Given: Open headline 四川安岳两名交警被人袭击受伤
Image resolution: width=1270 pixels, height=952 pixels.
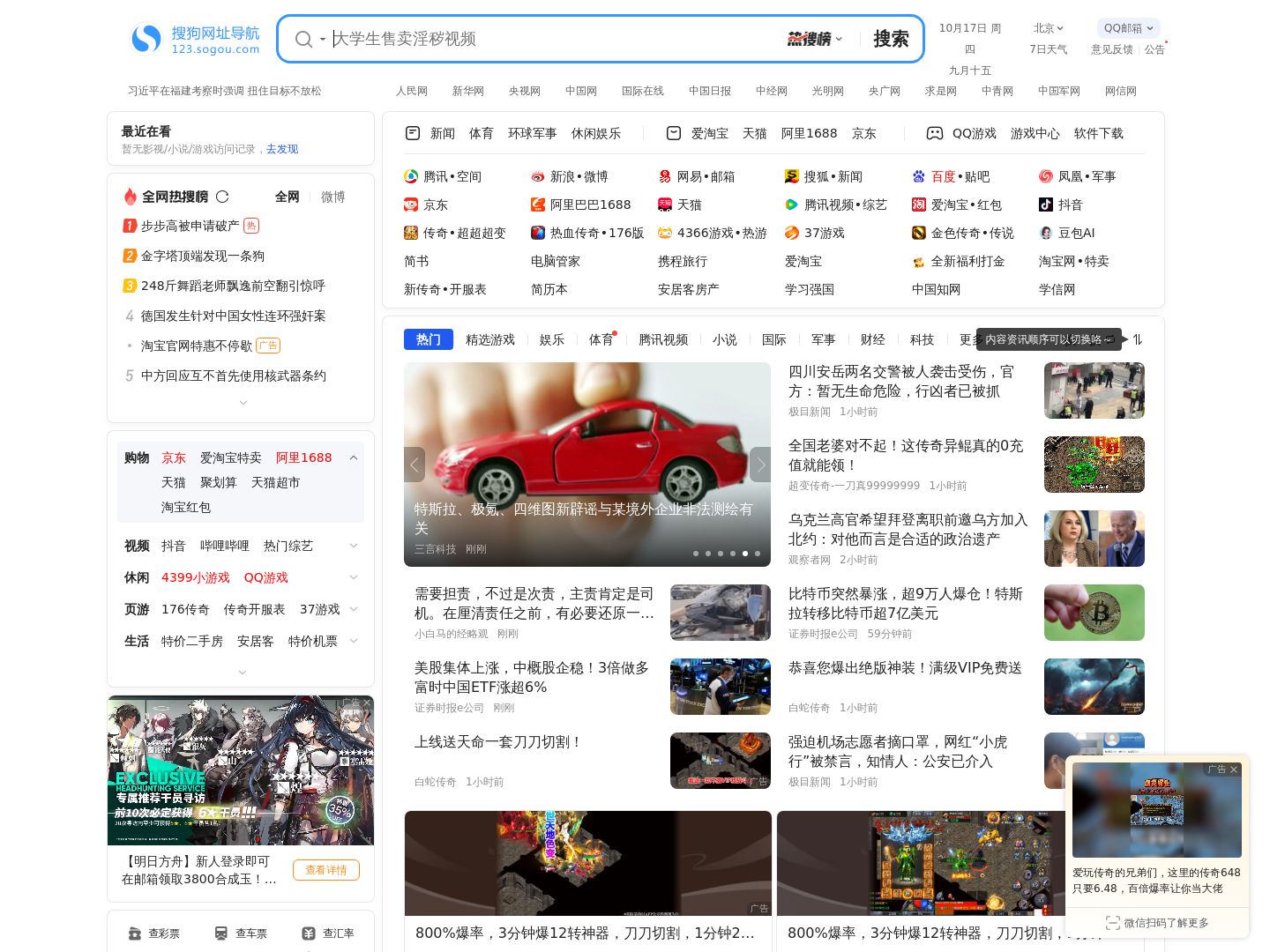Looking at the screenshot, I should 901,381.
